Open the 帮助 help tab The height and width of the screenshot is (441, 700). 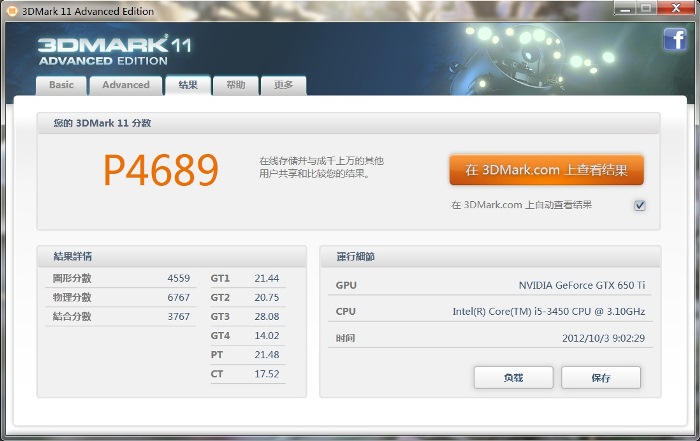pyautogui.click(x=236, y=85)
